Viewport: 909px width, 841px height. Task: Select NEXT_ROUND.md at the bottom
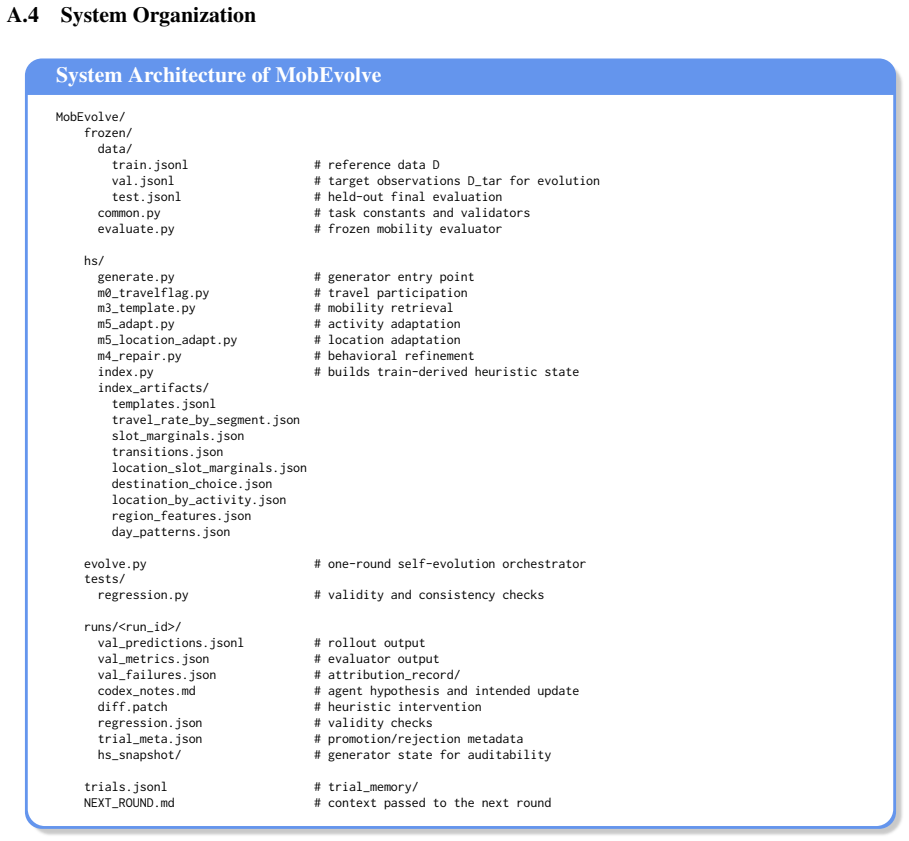(x=129, y=803)
